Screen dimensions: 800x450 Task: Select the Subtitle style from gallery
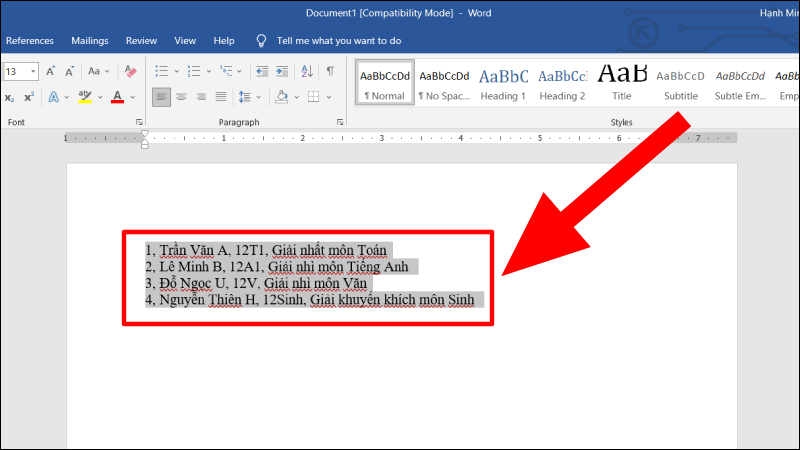pos(681,83)
